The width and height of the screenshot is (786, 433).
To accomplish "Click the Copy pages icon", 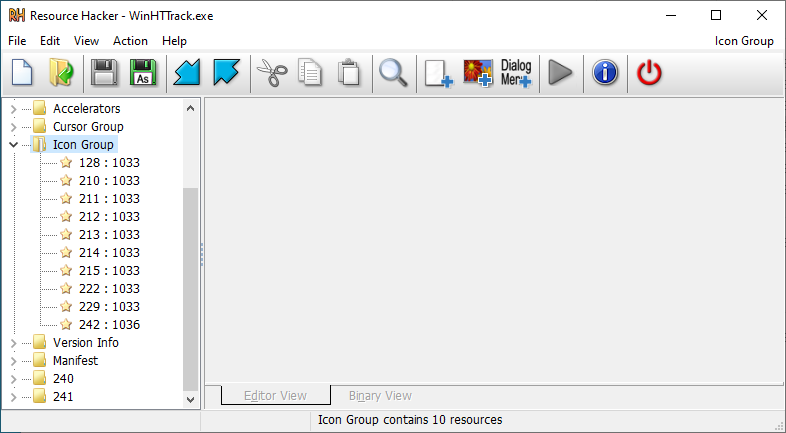I will [x=310, y=73].
